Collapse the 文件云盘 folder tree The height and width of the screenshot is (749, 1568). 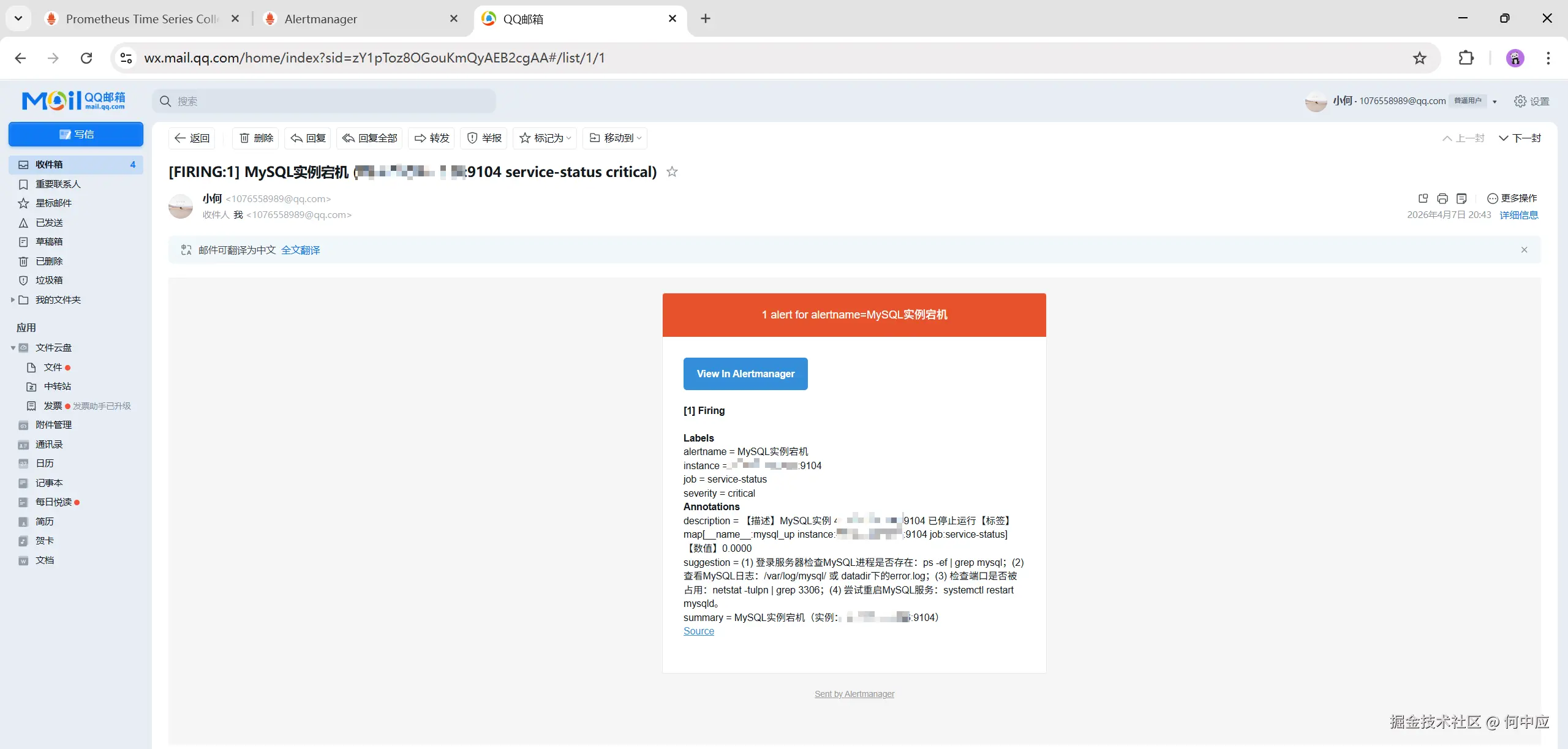12,347
